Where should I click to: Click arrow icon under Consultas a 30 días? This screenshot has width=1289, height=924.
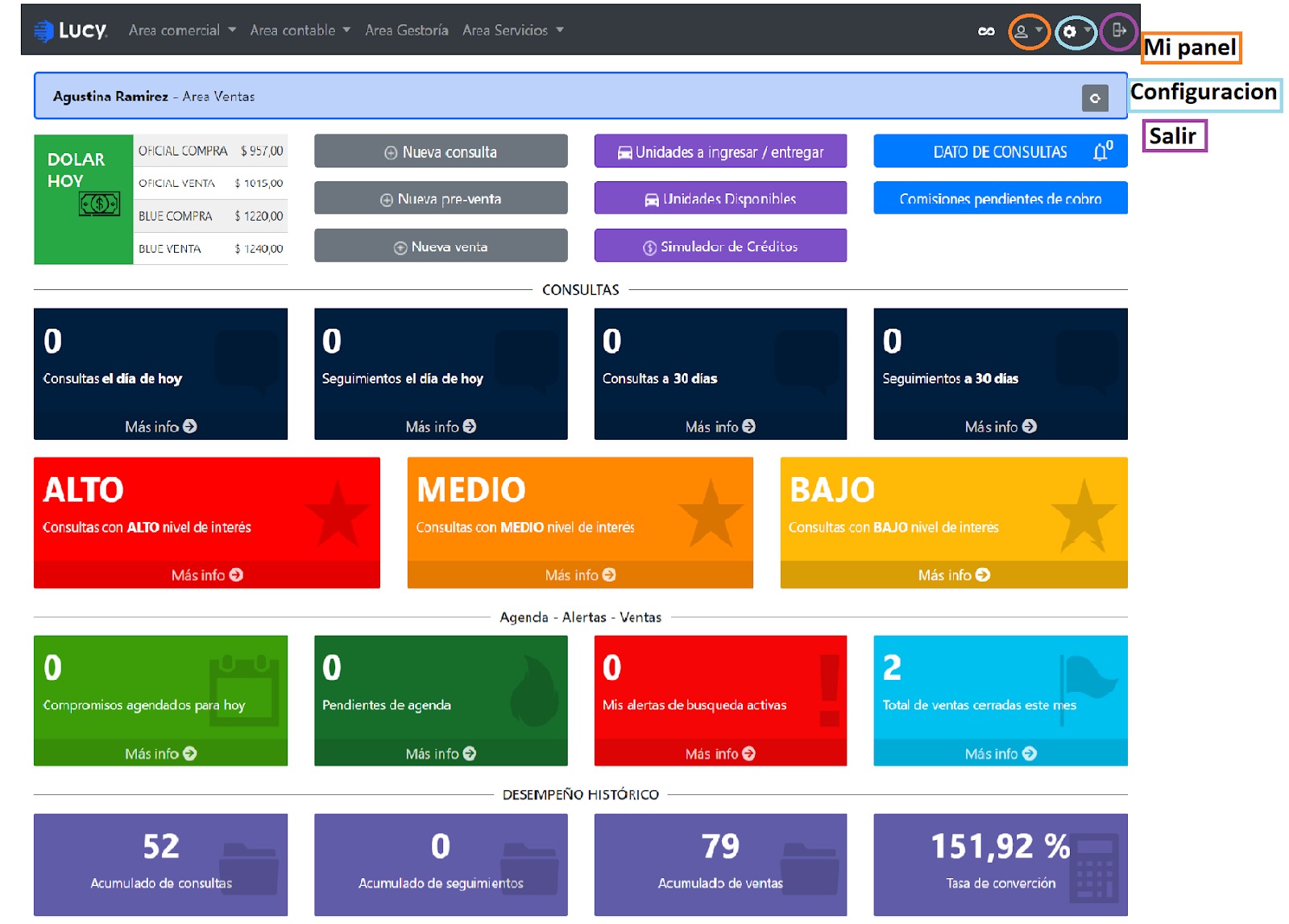tap(749, 426)
